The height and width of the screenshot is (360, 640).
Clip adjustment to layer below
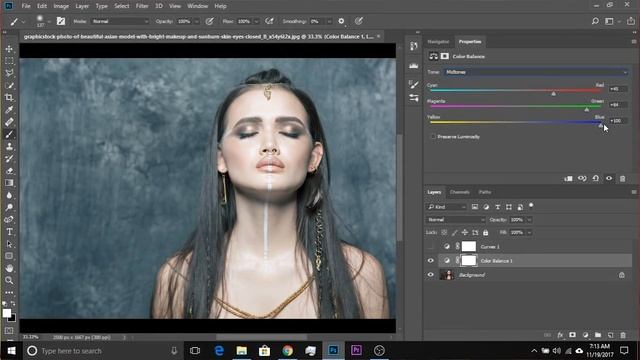coord(568,178)
